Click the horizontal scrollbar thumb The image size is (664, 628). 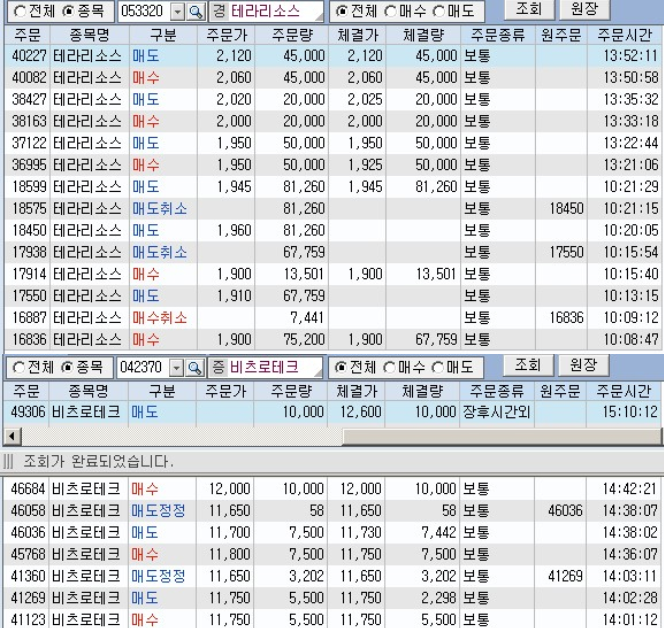(x=502, y=436)
